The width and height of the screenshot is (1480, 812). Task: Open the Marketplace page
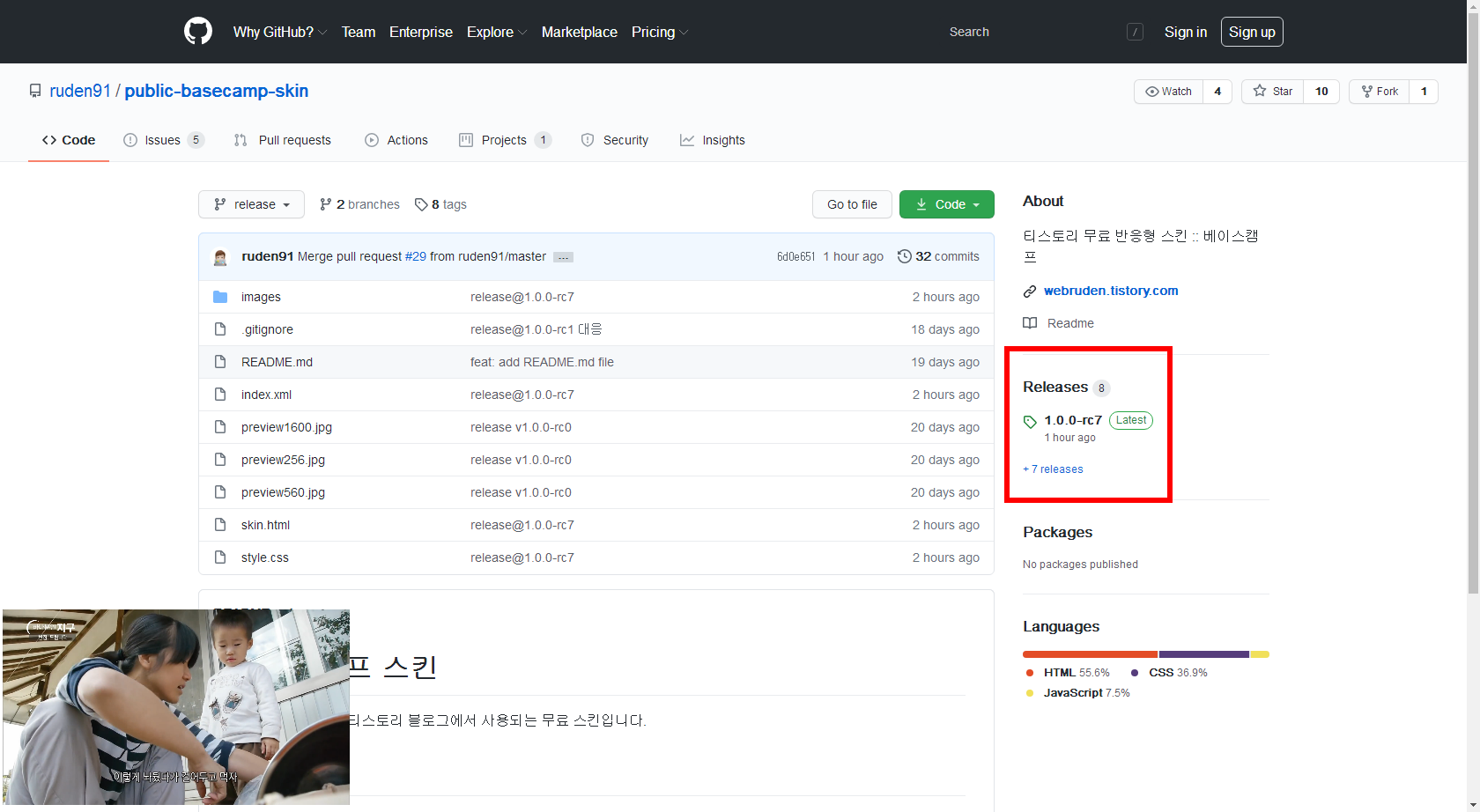580,32
